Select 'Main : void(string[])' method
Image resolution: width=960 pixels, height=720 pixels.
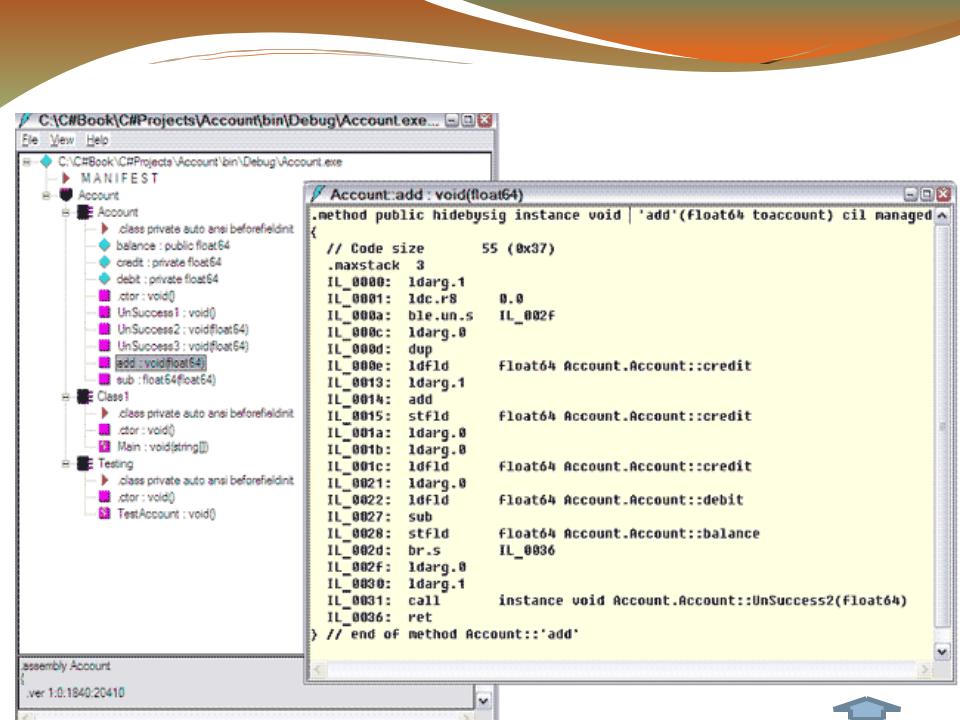point(163,447)
